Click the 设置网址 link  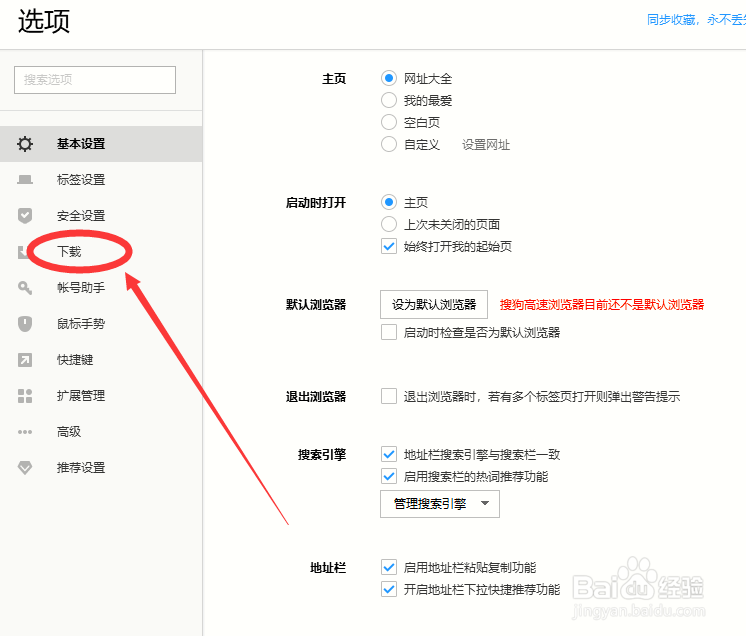pyautogui.click(x=486, y=145)
